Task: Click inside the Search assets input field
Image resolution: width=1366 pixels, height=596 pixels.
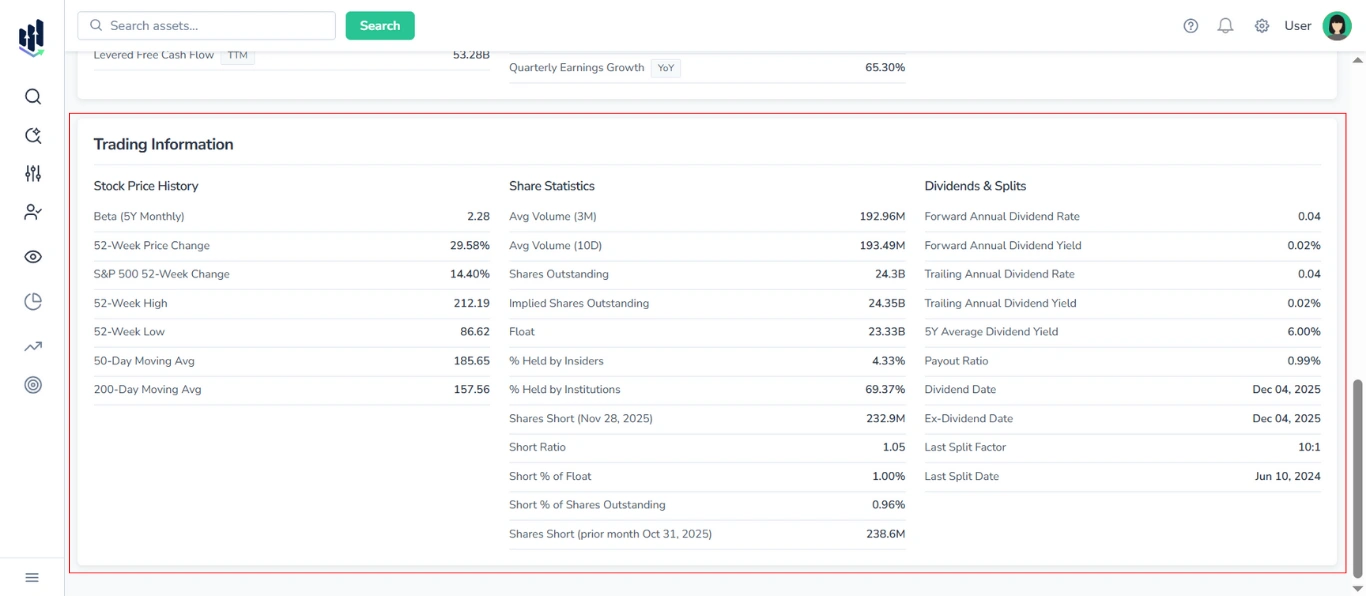Action: point(205,25)
